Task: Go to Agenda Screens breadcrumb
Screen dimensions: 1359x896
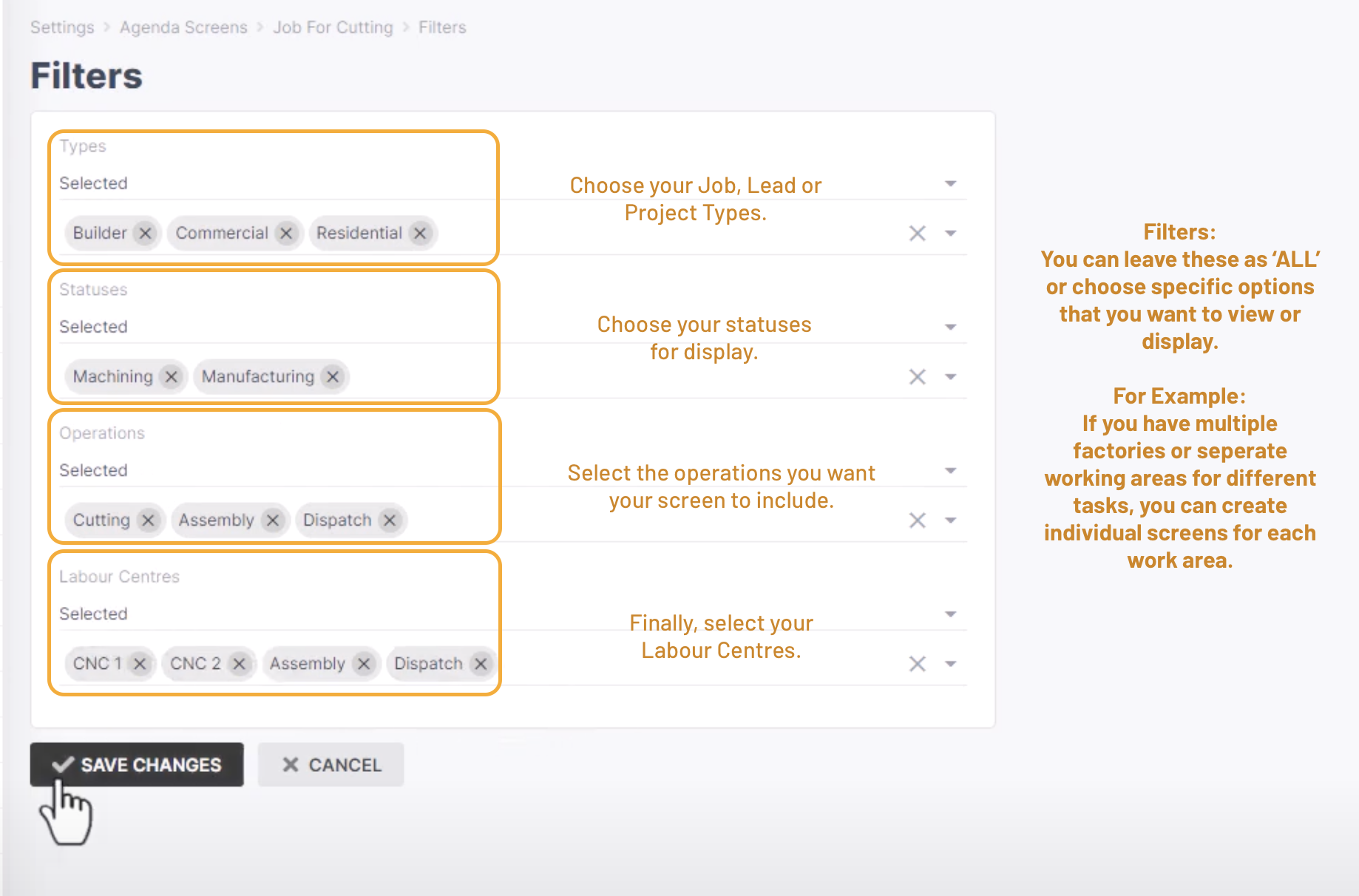Action: pos(183,27)
